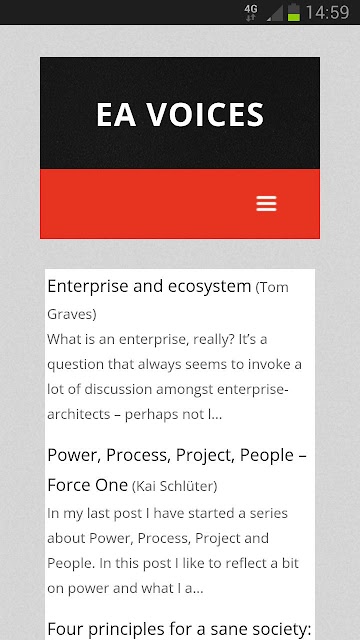Viewport: 360px width, 640px height.
Task: Click the truncated text 'on power and what I a...'
Action: tap(125, 588)
